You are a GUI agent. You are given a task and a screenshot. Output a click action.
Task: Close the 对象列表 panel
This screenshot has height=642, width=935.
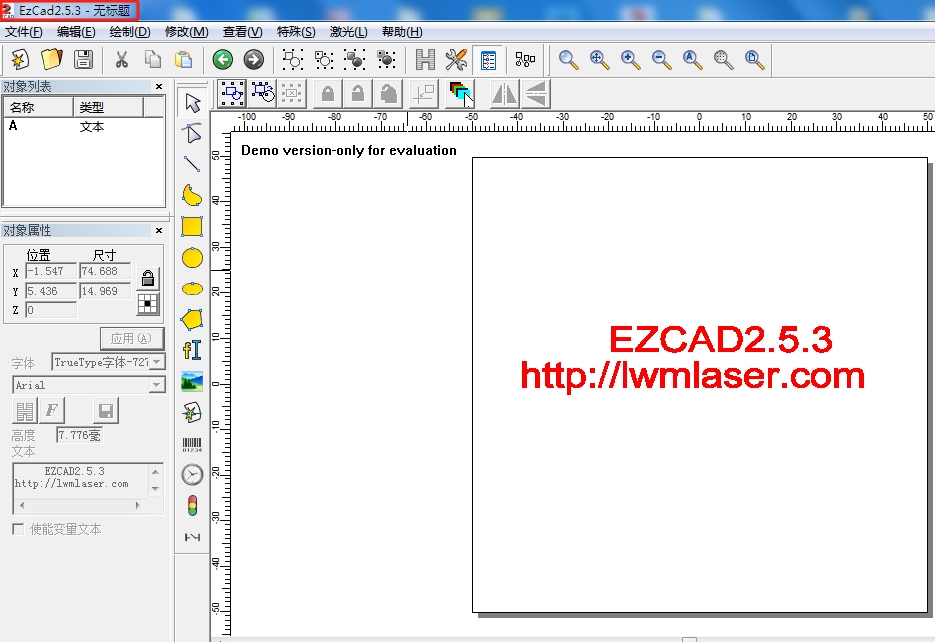159,86
